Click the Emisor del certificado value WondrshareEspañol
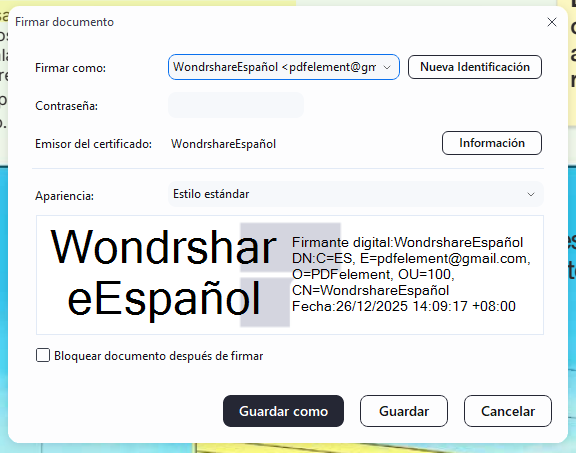The image size is (576, 453). coord(223,144)
